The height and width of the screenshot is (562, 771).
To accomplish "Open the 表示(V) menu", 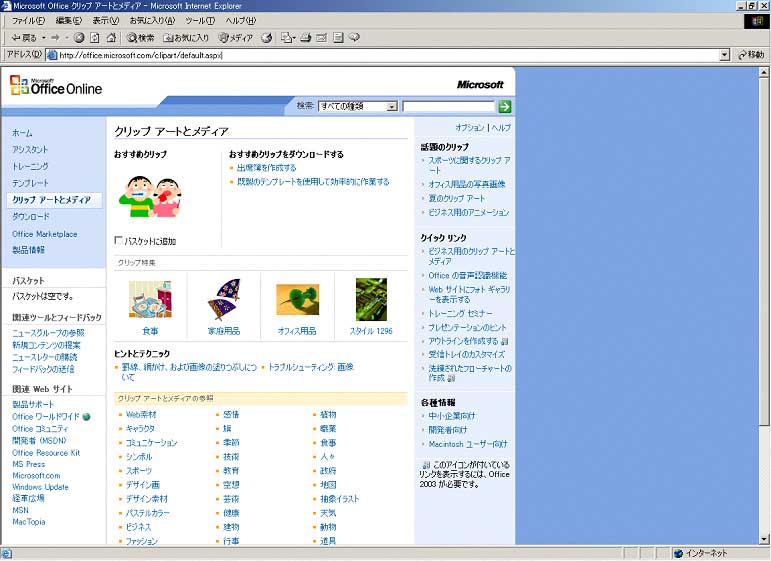I will coord(106,21).
